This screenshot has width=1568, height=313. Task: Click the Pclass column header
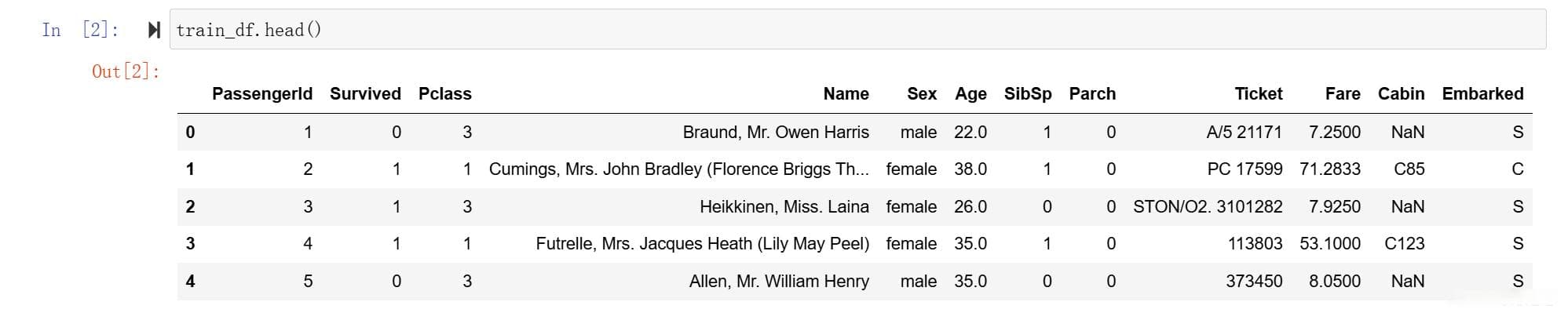[445, 94]
